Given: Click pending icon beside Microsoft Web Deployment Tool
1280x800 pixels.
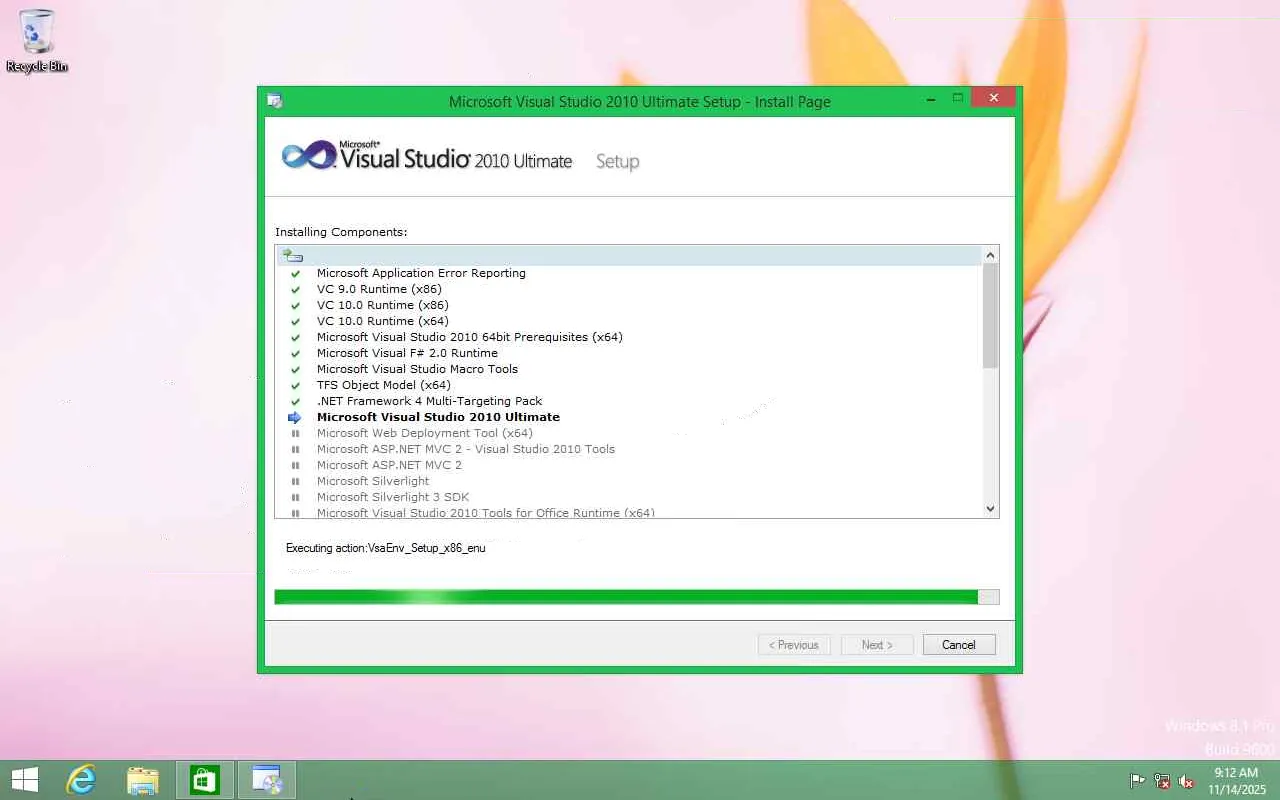Looking at the screenshot, I should (x=295, y=433).
